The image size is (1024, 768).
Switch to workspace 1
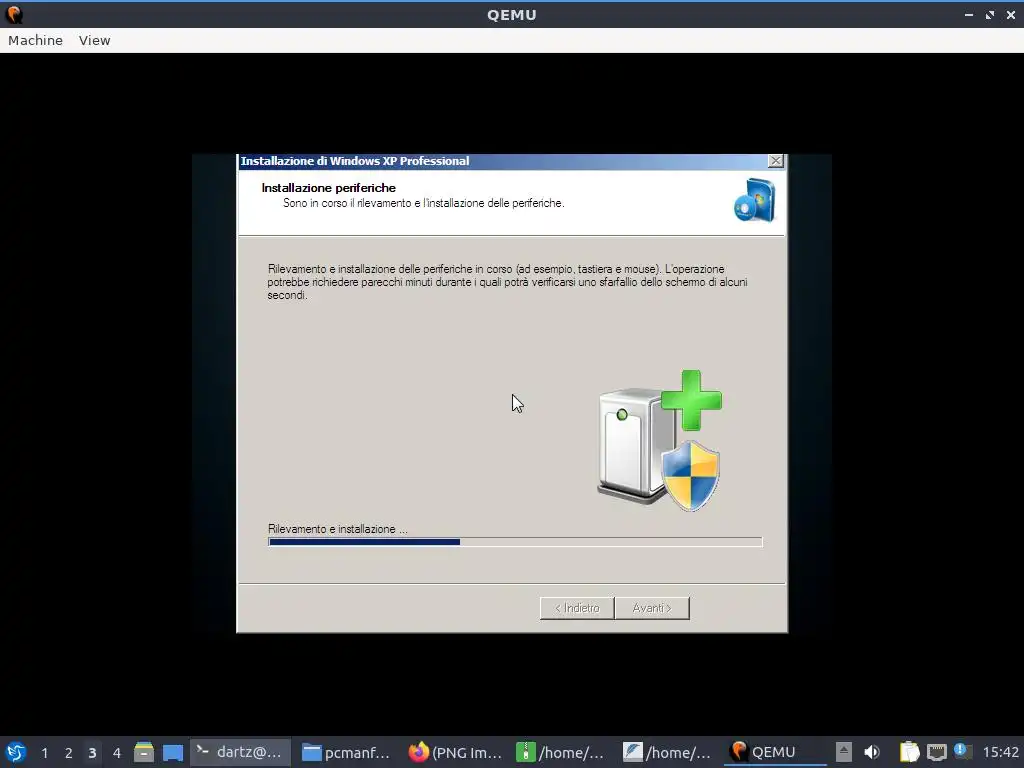44,753
